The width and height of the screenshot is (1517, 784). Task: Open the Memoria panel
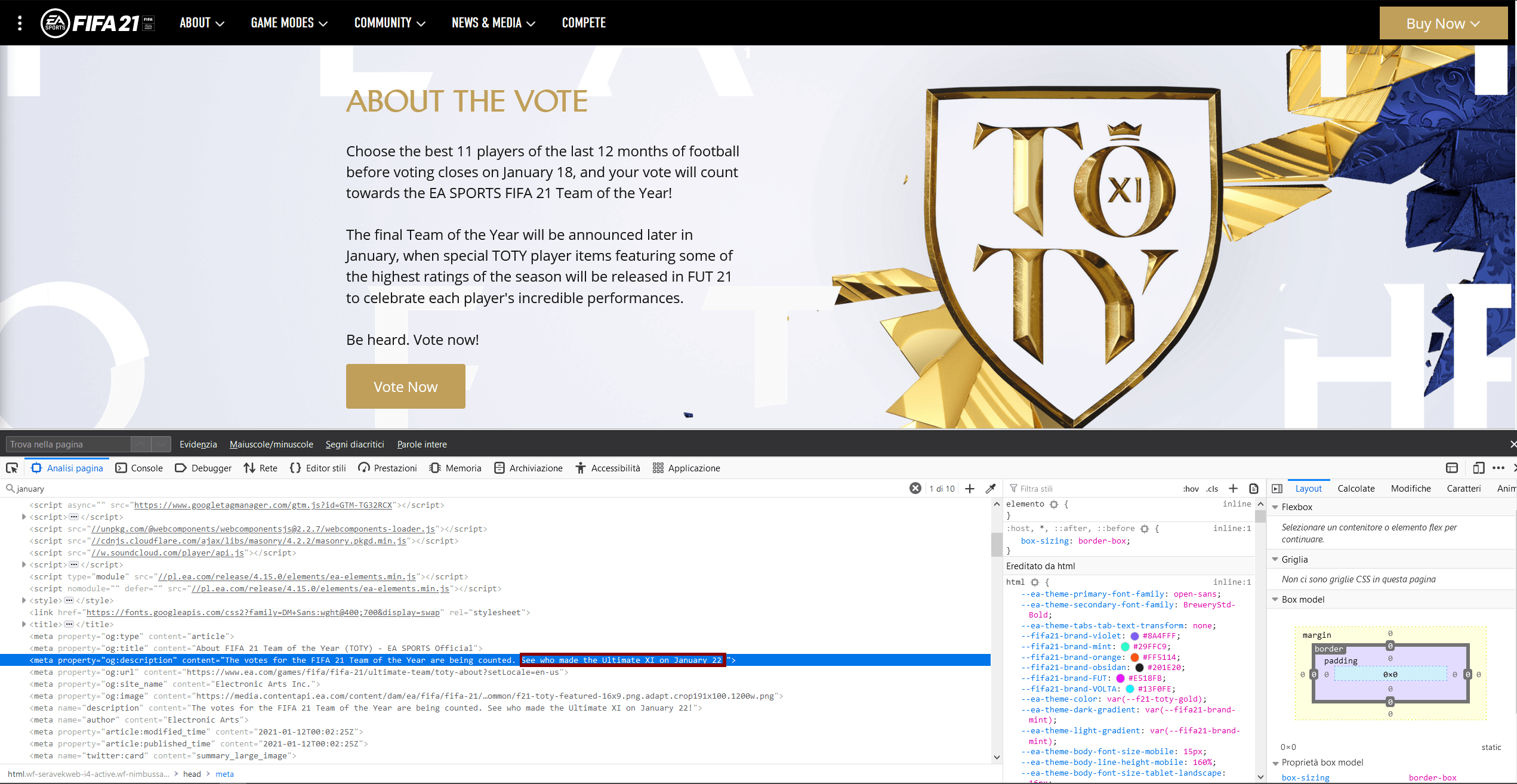pyautogui.click(x=455, y=468)
